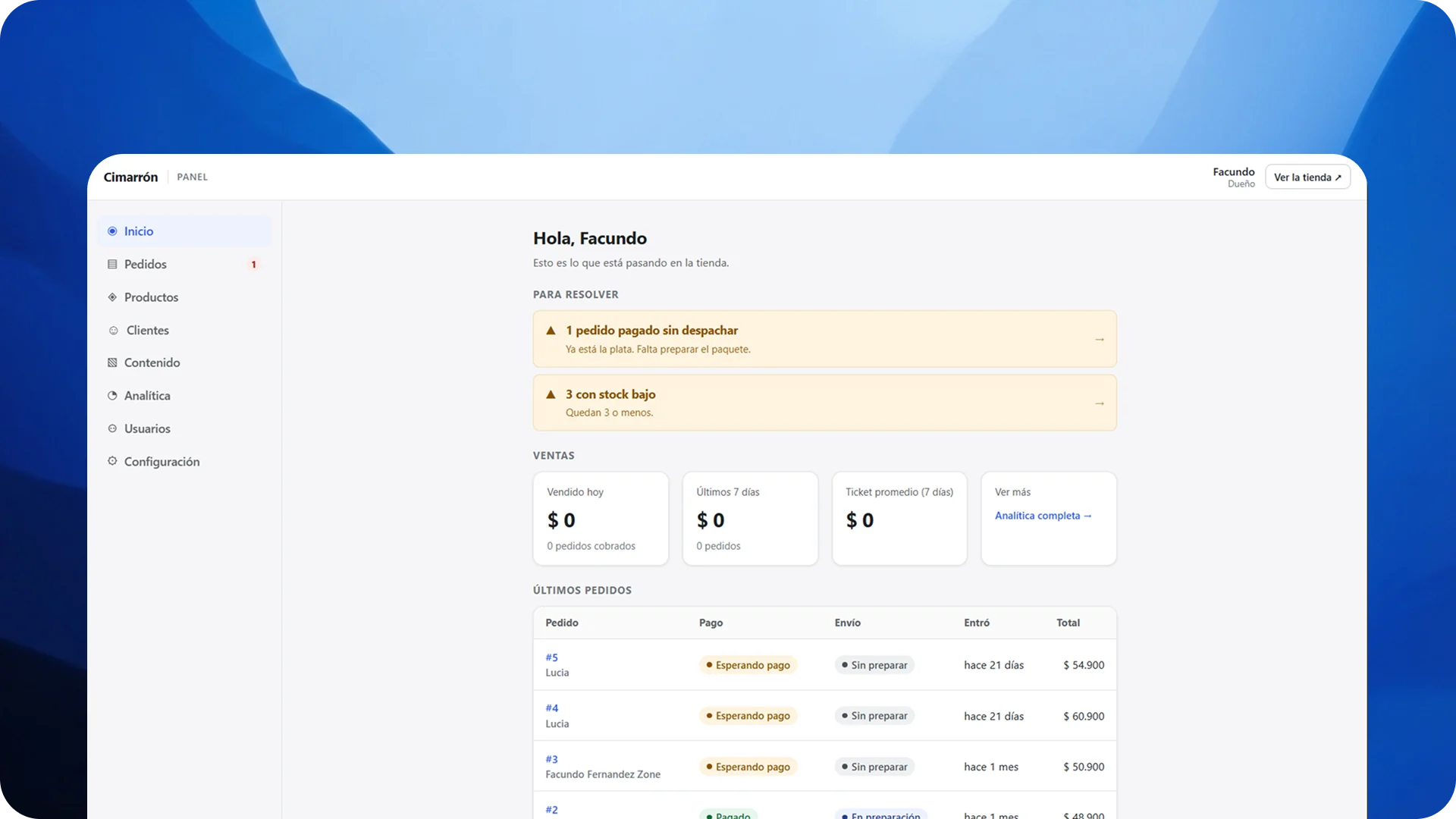This screenshot has width=1456, height=819.
Task: Click the '$ 50.900' total amount
Action: pos(1084,767)
